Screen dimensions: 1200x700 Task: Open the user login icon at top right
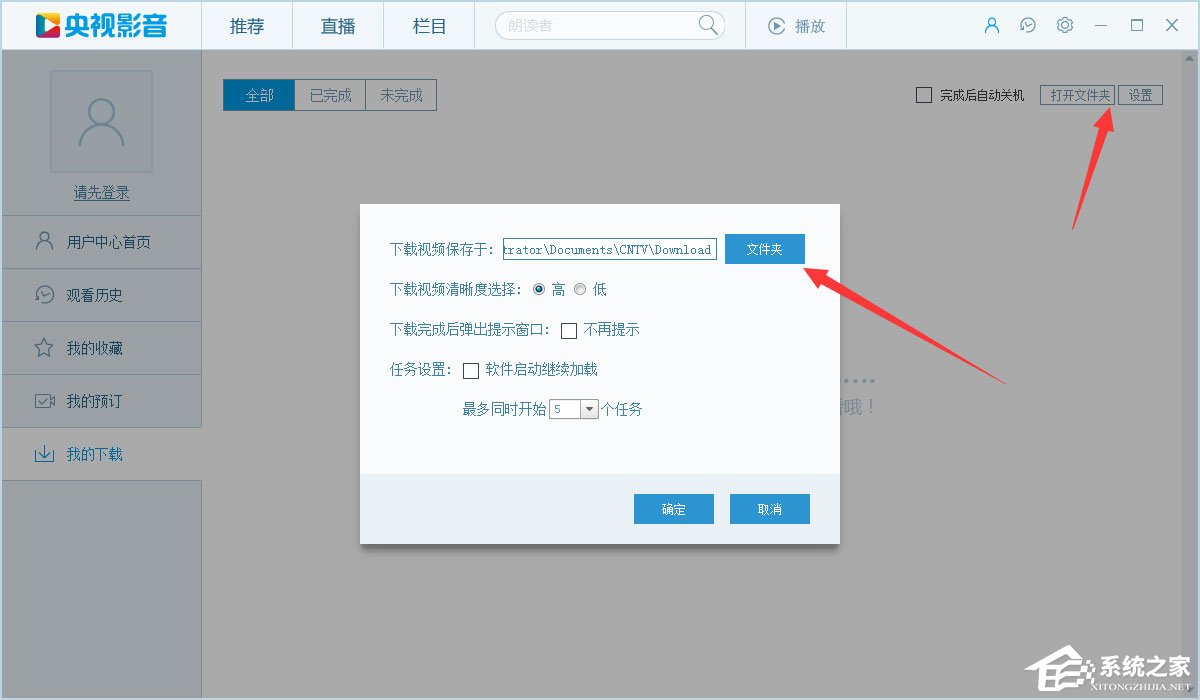(991, 26)
